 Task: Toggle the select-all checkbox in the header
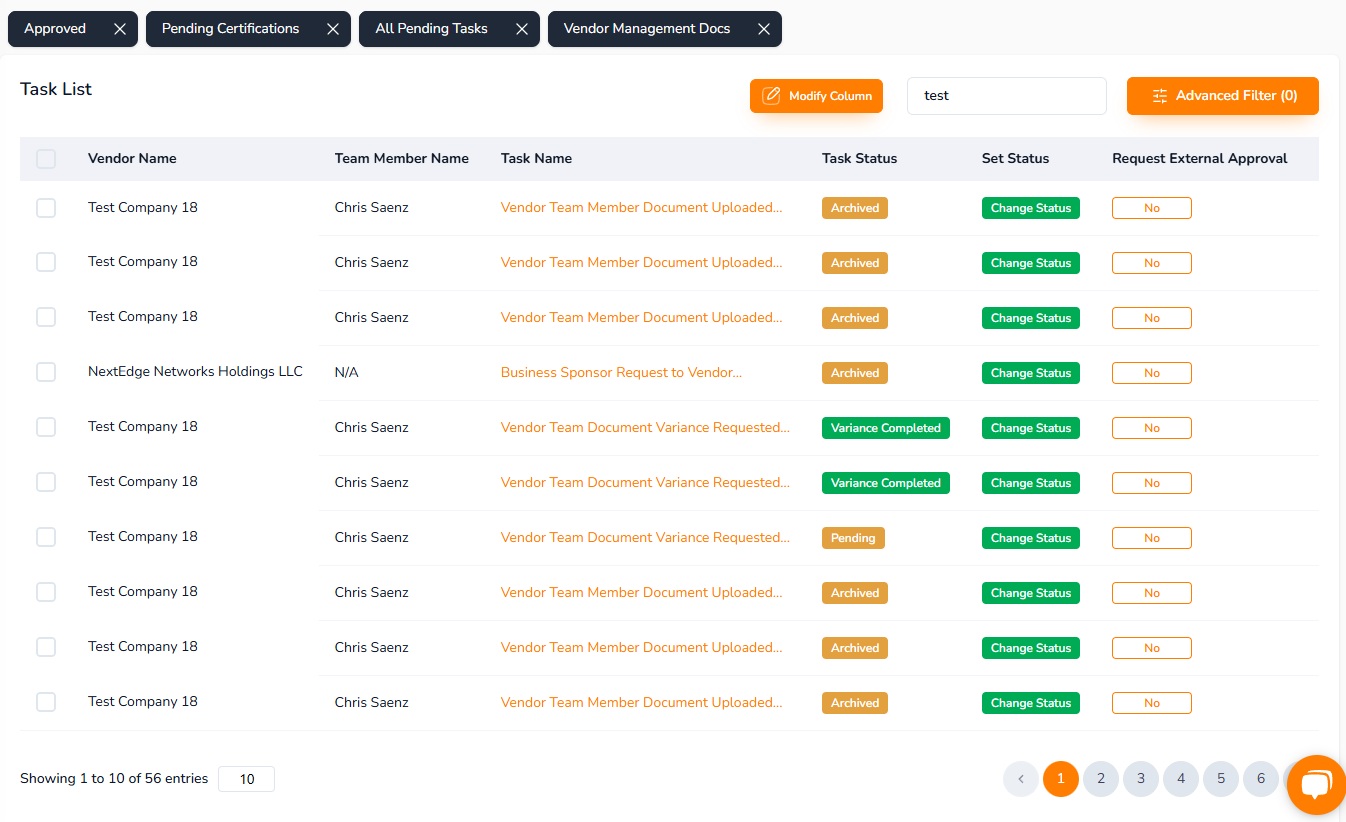click(46, 158)
